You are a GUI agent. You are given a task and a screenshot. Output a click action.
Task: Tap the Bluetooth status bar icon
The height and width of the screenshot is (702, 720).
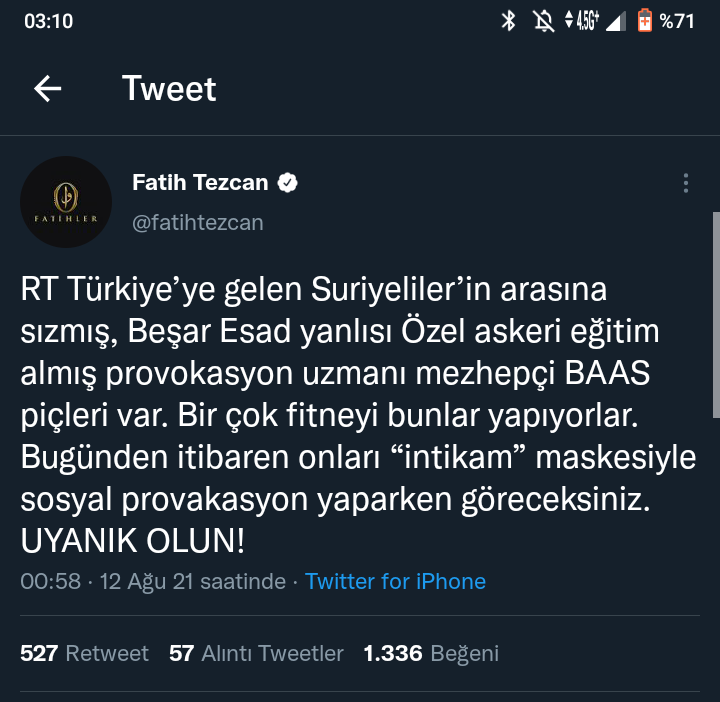pyautogui.click(x=508, y=21)
